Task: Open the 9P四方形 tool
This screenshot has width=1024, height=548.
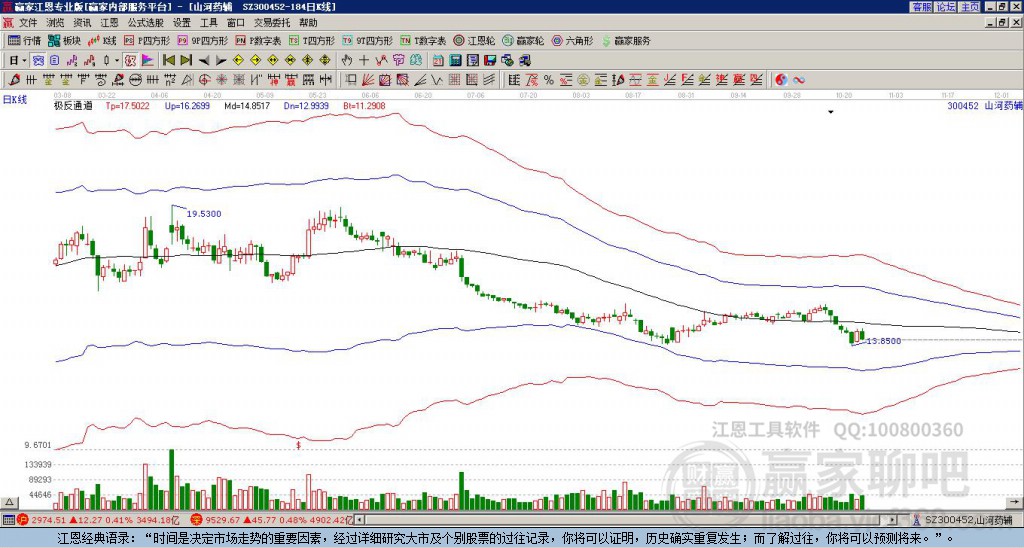Action: (202, 40)
